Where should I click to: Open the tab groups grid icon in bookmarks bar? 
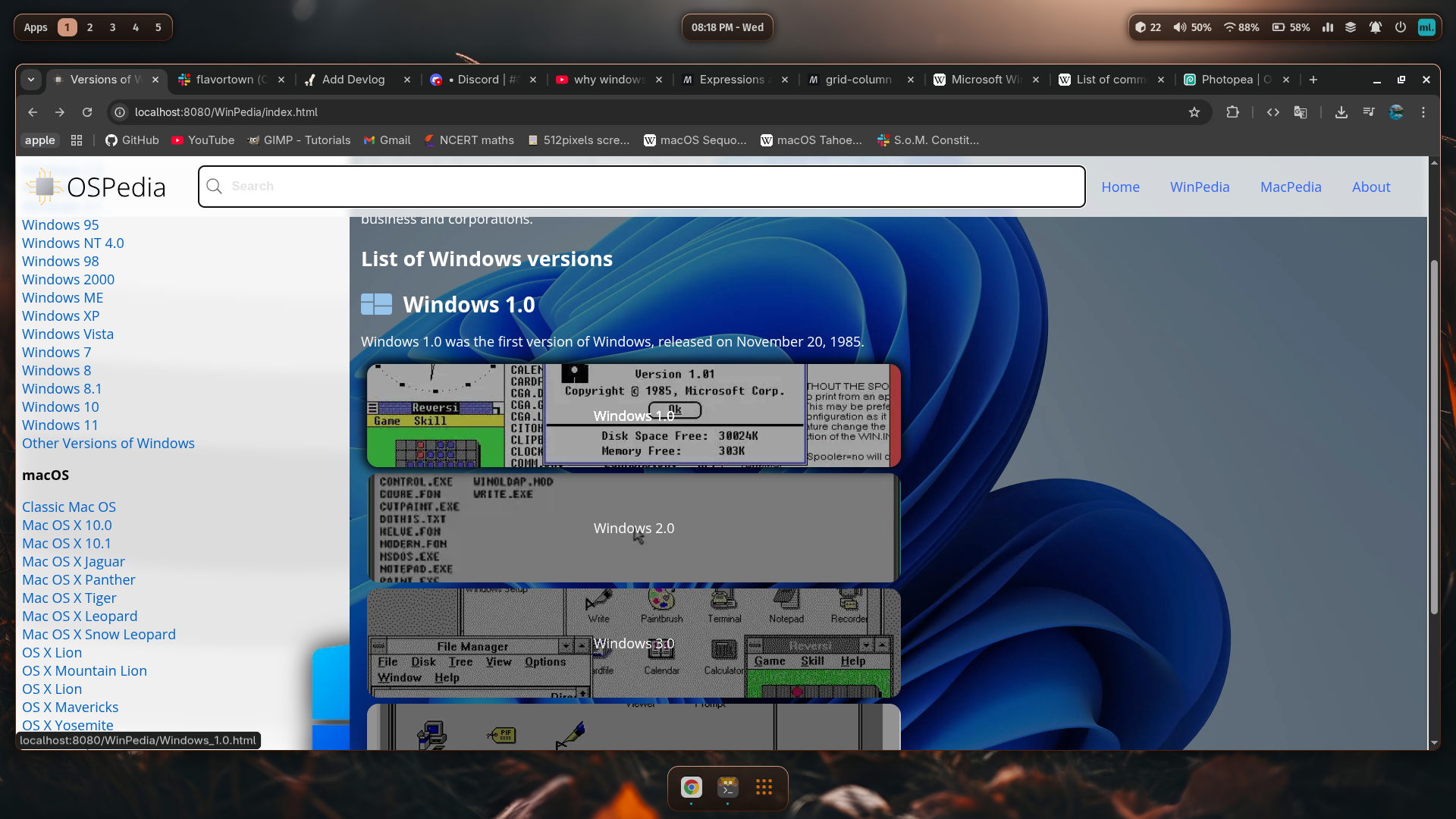pos(77,140)
